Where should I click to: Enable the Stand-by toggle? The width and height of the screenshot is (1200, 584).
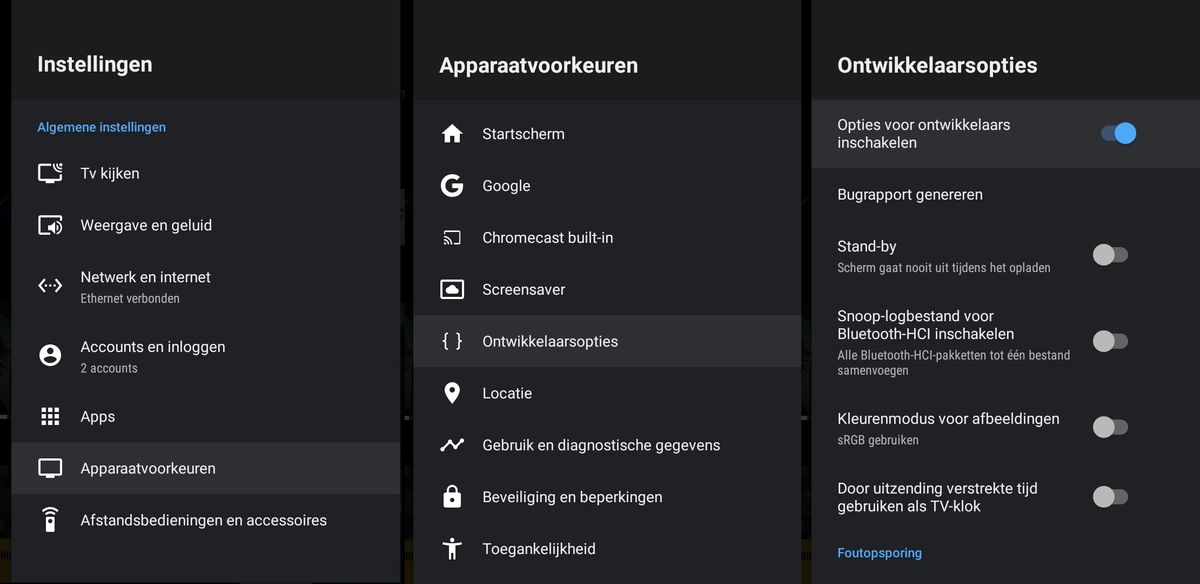pyautogui.click(x=1110, y=255)
